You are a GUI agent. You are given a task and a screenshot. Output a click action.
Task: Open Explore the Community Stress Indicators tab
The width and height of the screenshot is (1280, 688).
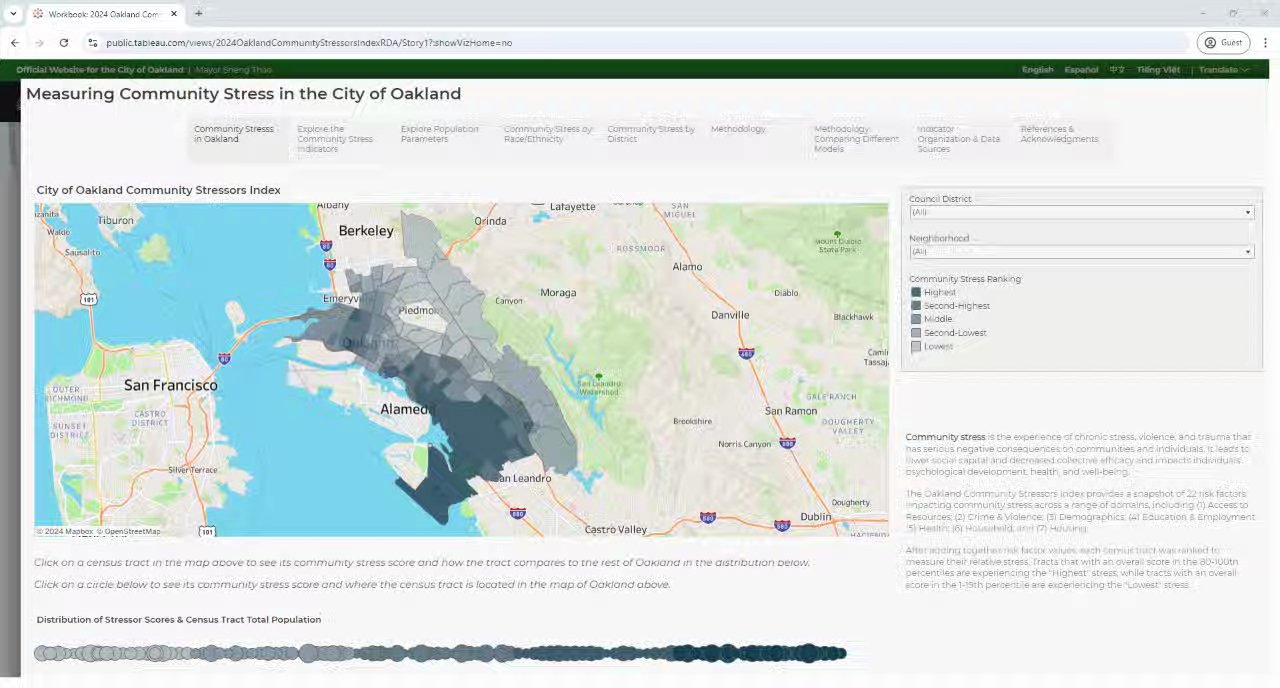point(341,139)
